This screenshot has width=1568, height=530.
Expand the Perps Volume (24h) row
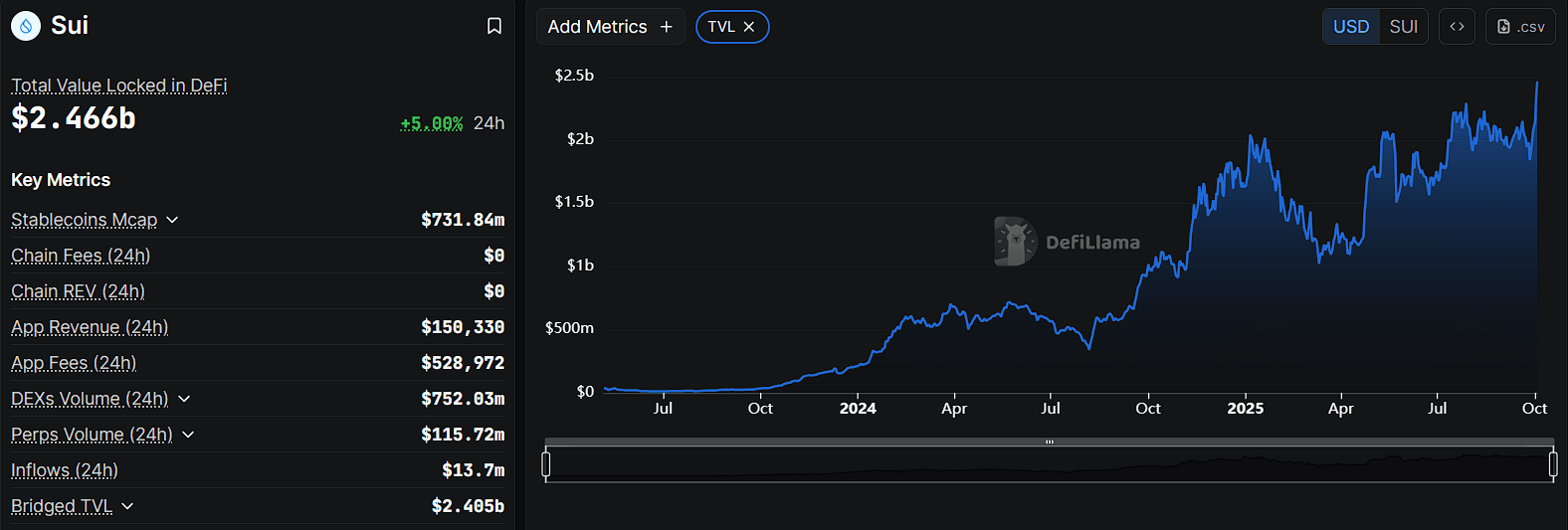coord(188,435)
